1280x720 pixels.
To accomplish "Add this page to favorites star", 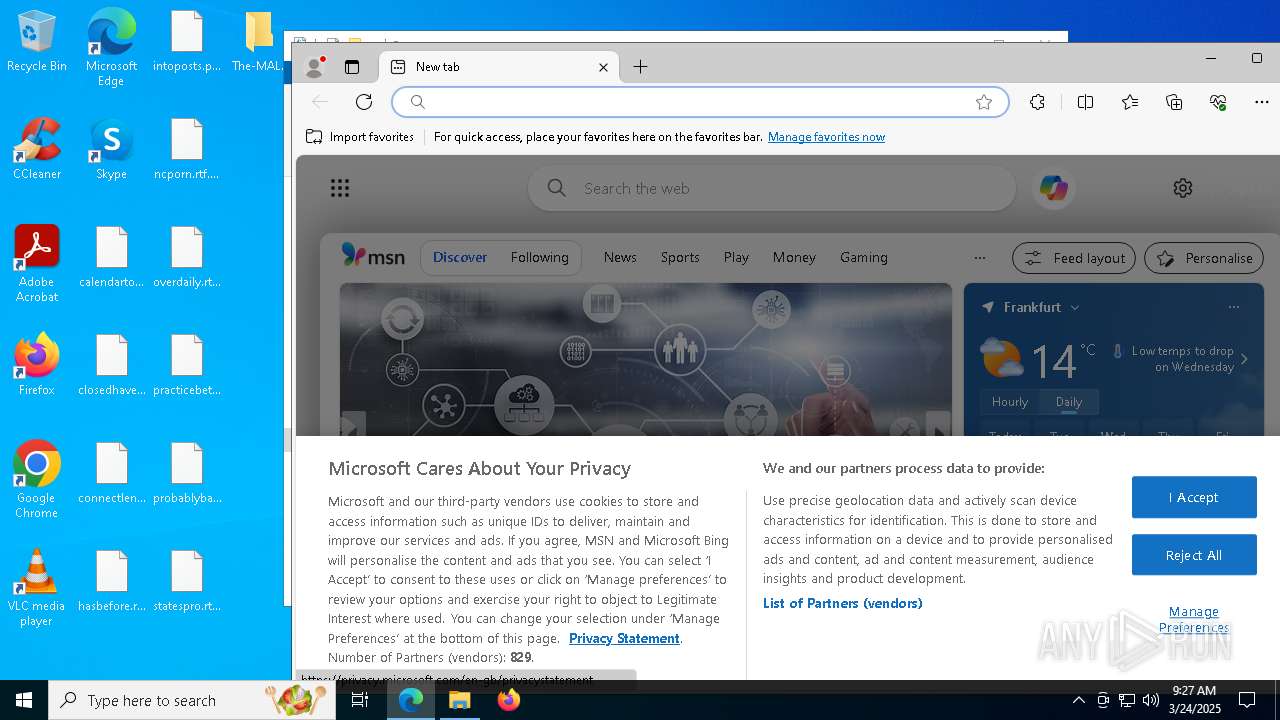I will pos(984,102).
